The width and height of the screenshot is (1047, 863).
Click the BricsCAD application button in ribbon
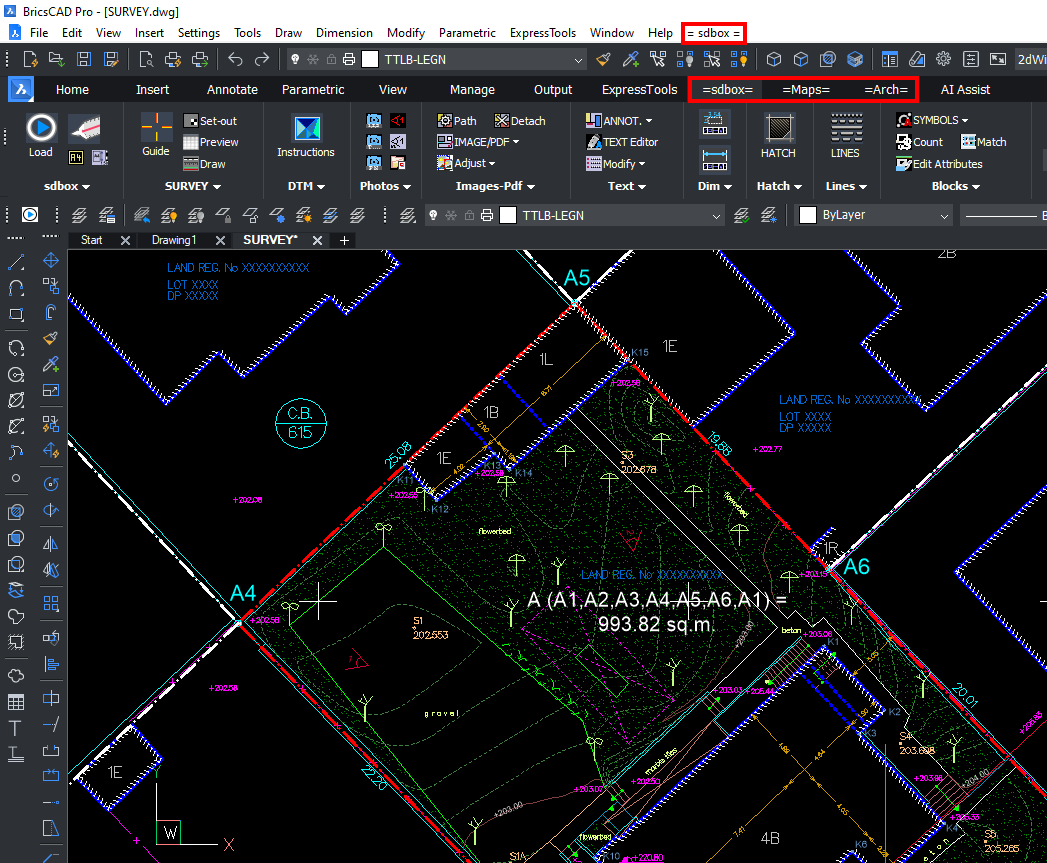[21, 89]
